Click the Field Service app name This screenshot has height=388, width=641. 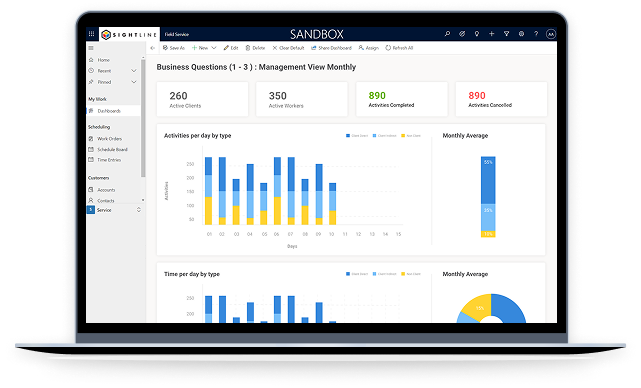click(177, 34)
